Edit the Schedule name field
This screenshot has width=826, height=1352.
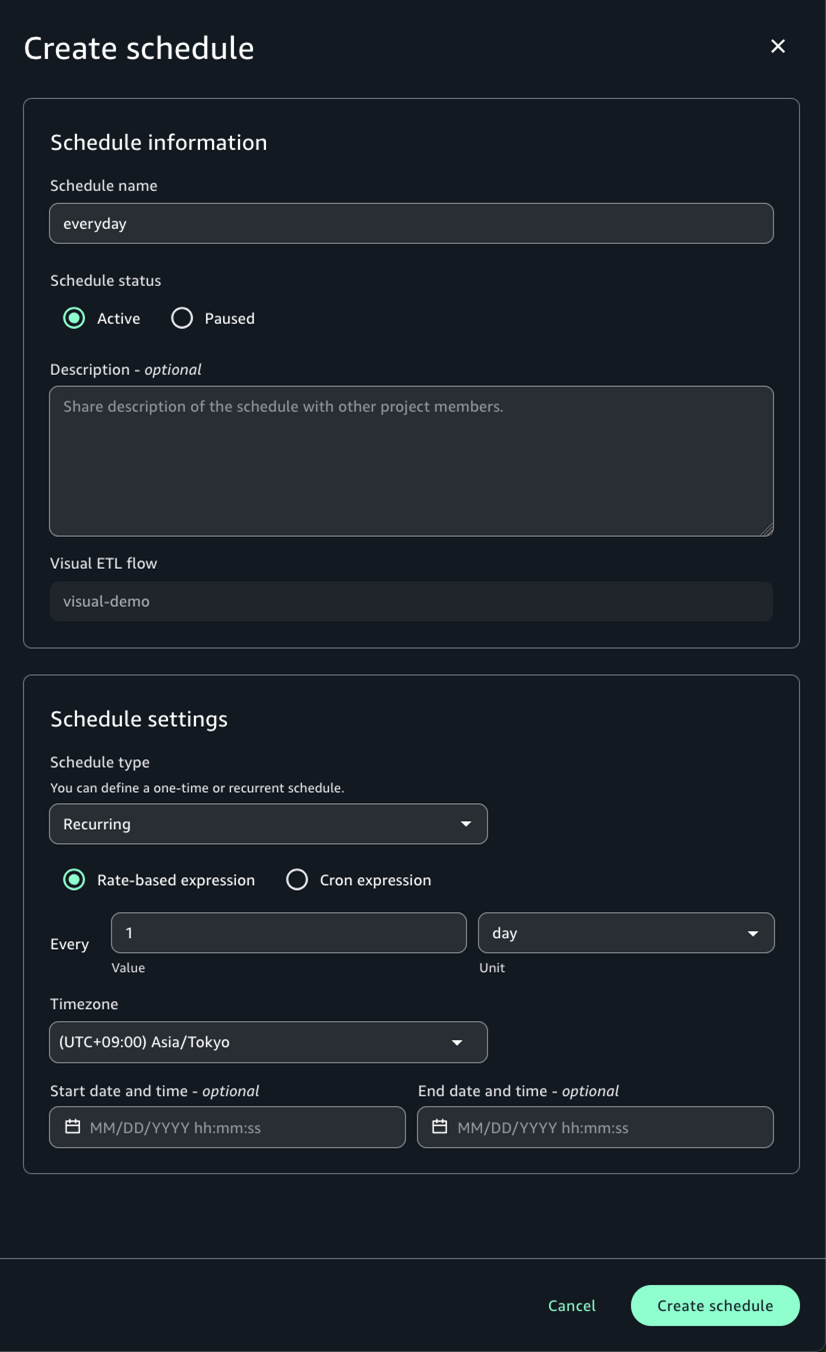click(x=411, y=223)
